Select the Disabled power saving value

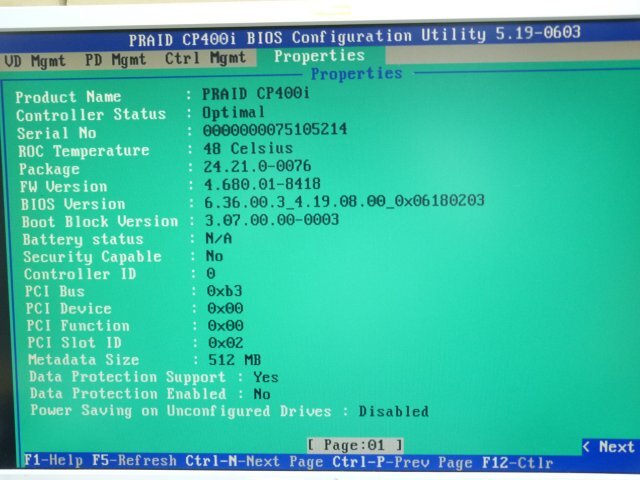394,411
